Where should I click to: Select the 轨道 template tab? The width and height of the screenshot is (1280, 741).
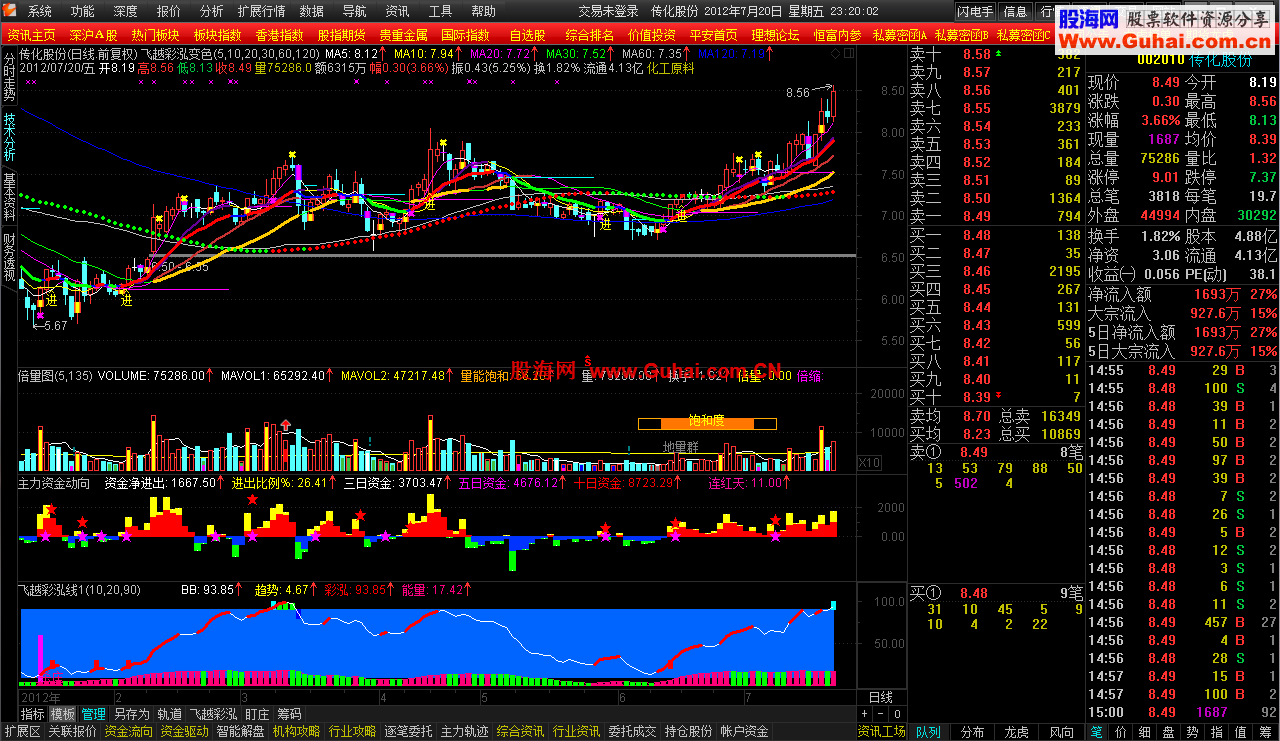pos(169,714)
